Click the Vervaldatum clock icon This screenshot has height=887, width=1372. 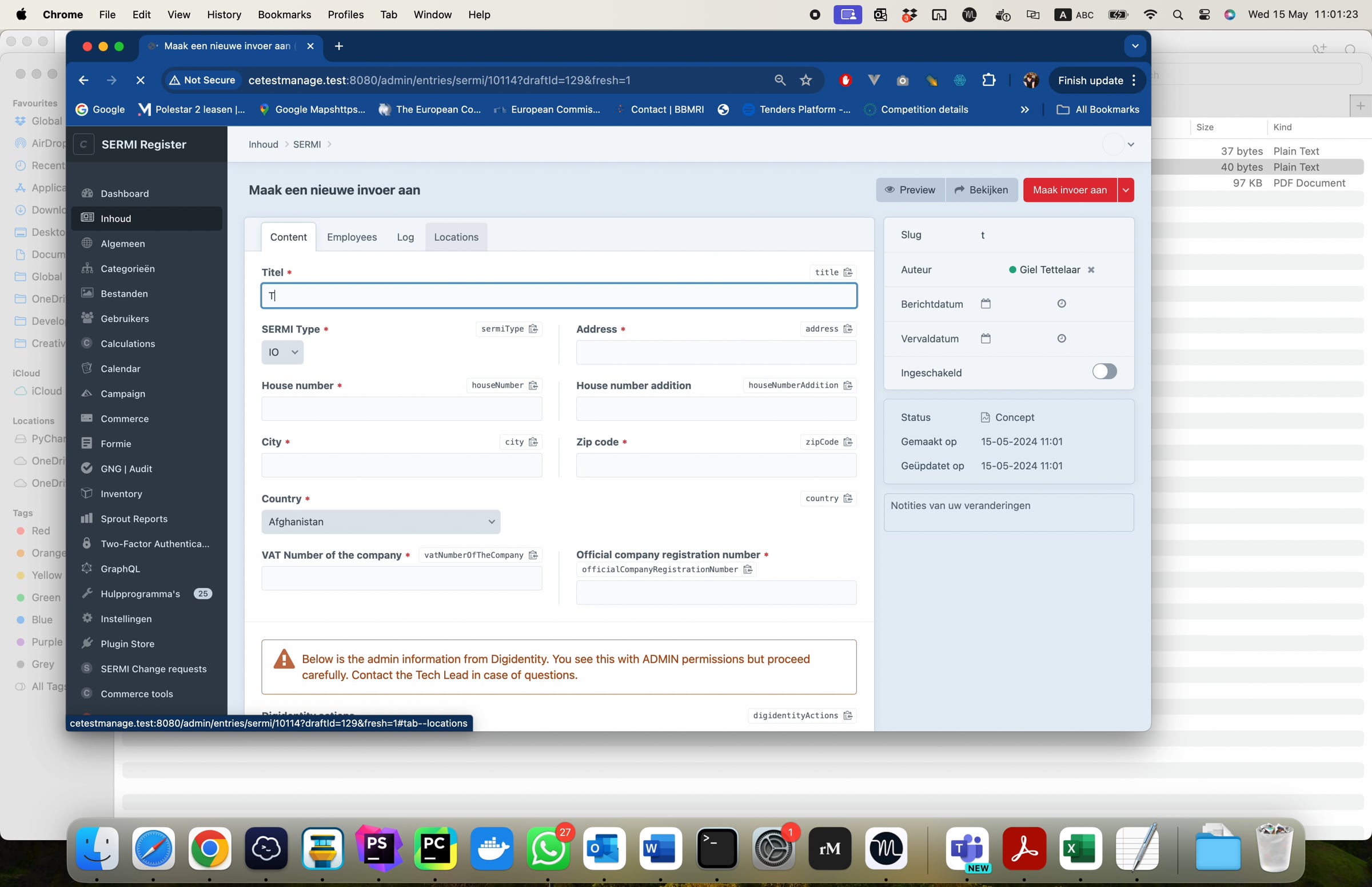pyautogui.click(x=1061, y=339)
